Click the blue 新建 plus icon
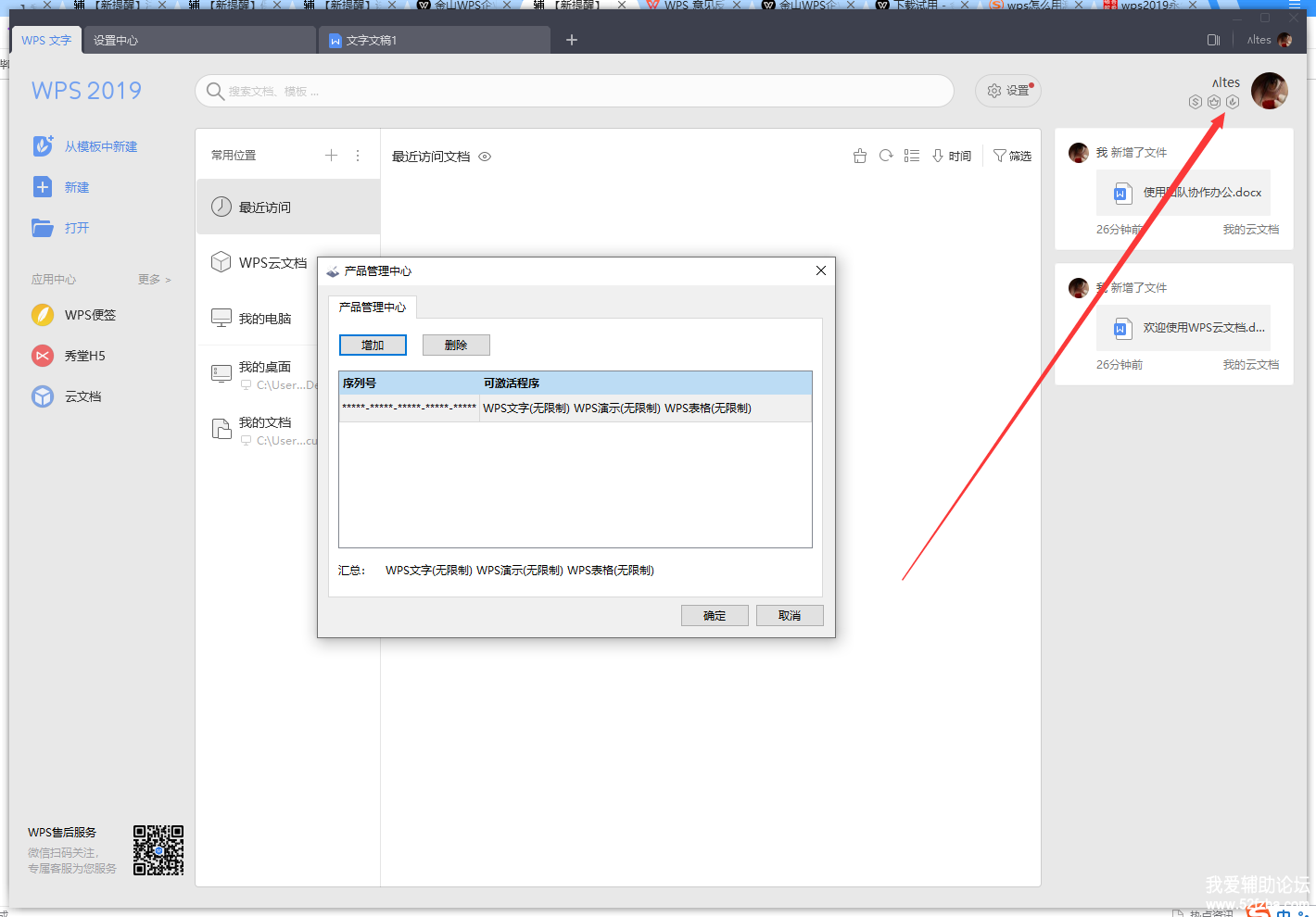The height and width of the screenshot is (917, 1316). tap(43, 187)
